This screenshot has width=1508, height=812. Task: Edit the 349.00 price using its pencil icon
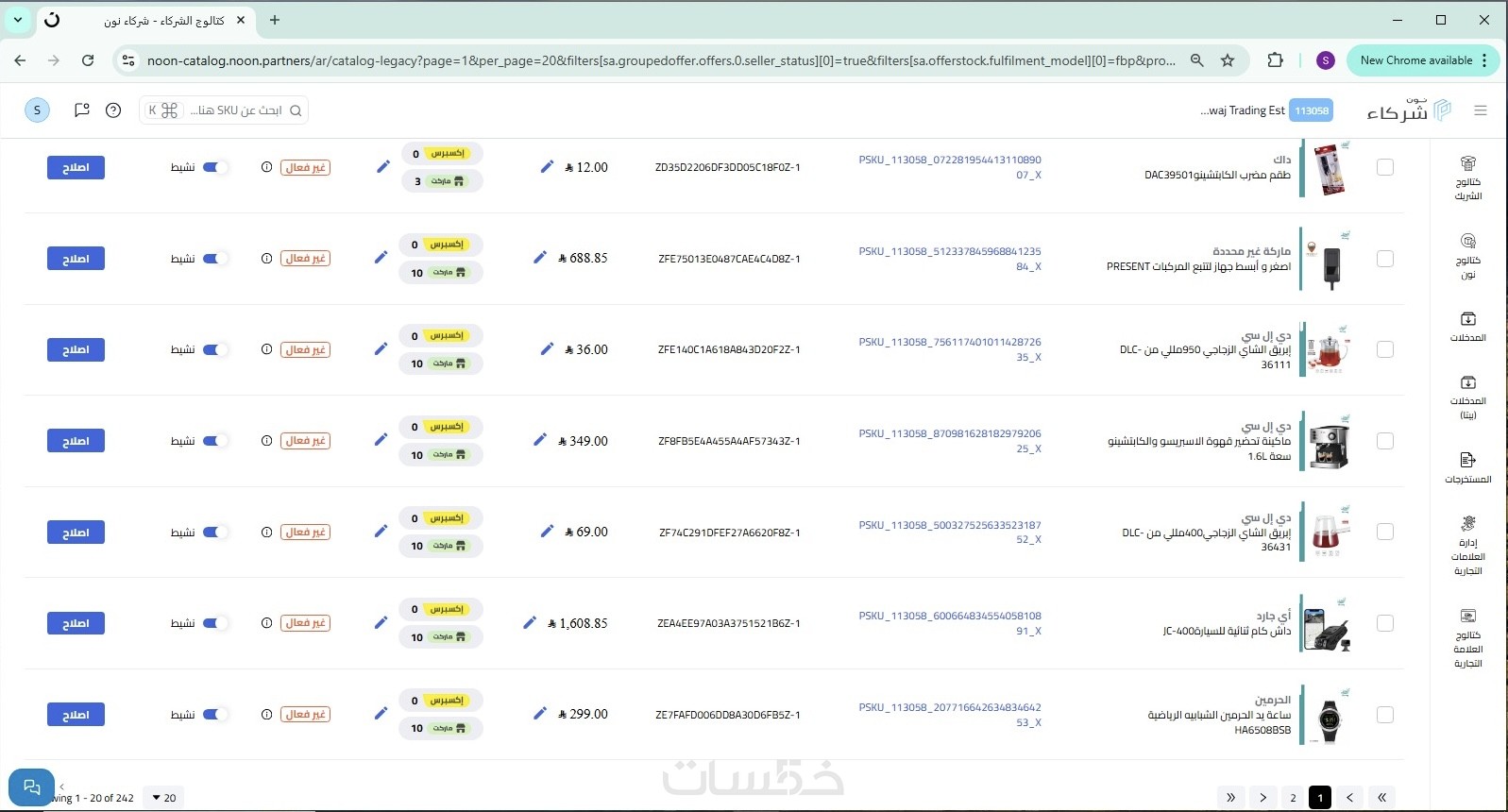click(540, 440)
